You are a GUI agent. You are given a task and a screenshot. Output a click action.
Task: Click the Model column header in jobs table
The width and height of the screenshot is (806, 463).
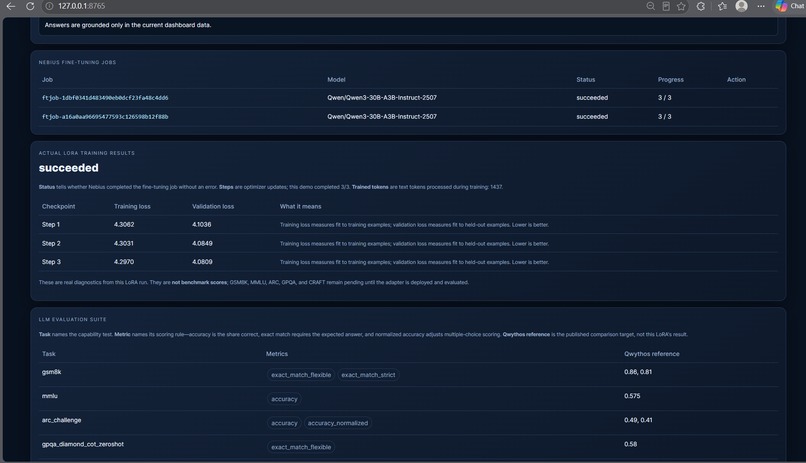click(x=336, y=80)
